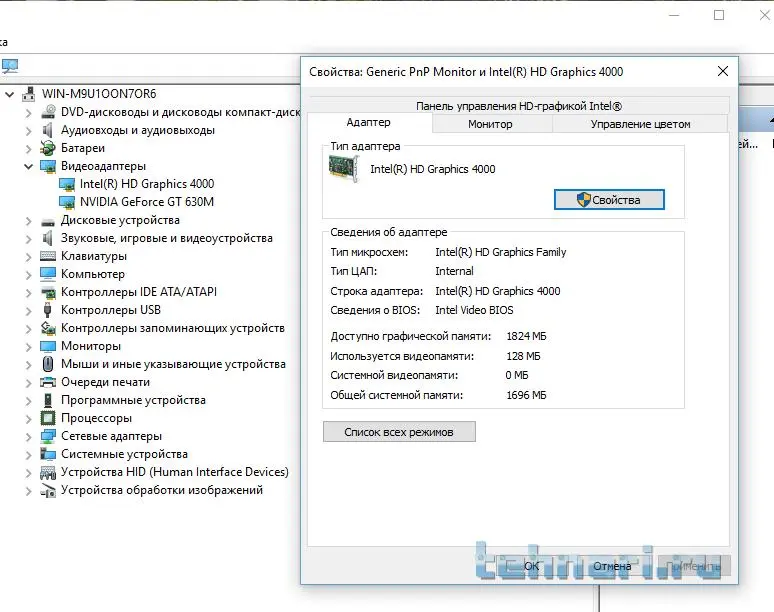This screenshot has width=774, height=612.
Task: Click the Видеоадаптеры display adapter icon
Action: point(48,166)
